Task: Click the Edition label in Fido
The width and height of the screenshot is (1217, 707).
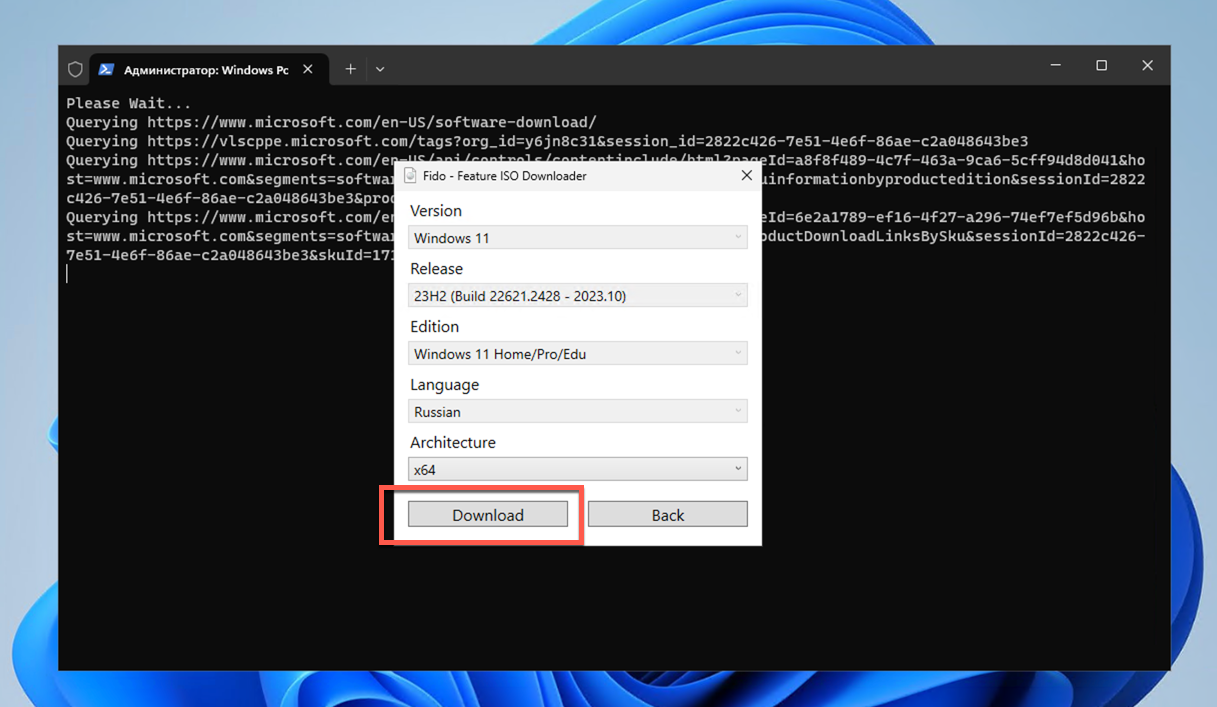Action: (x=435, y=327)
